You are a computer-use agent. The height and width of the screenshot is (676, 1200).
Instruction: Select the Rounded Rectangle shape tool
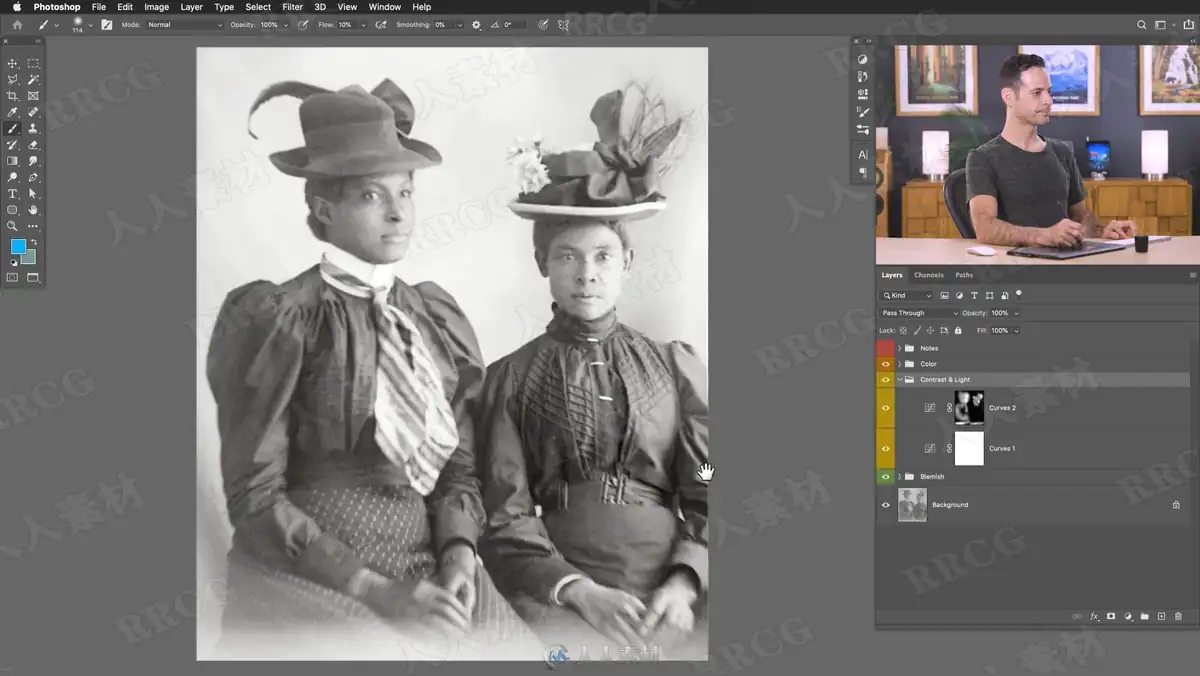(x=13, y=210)
